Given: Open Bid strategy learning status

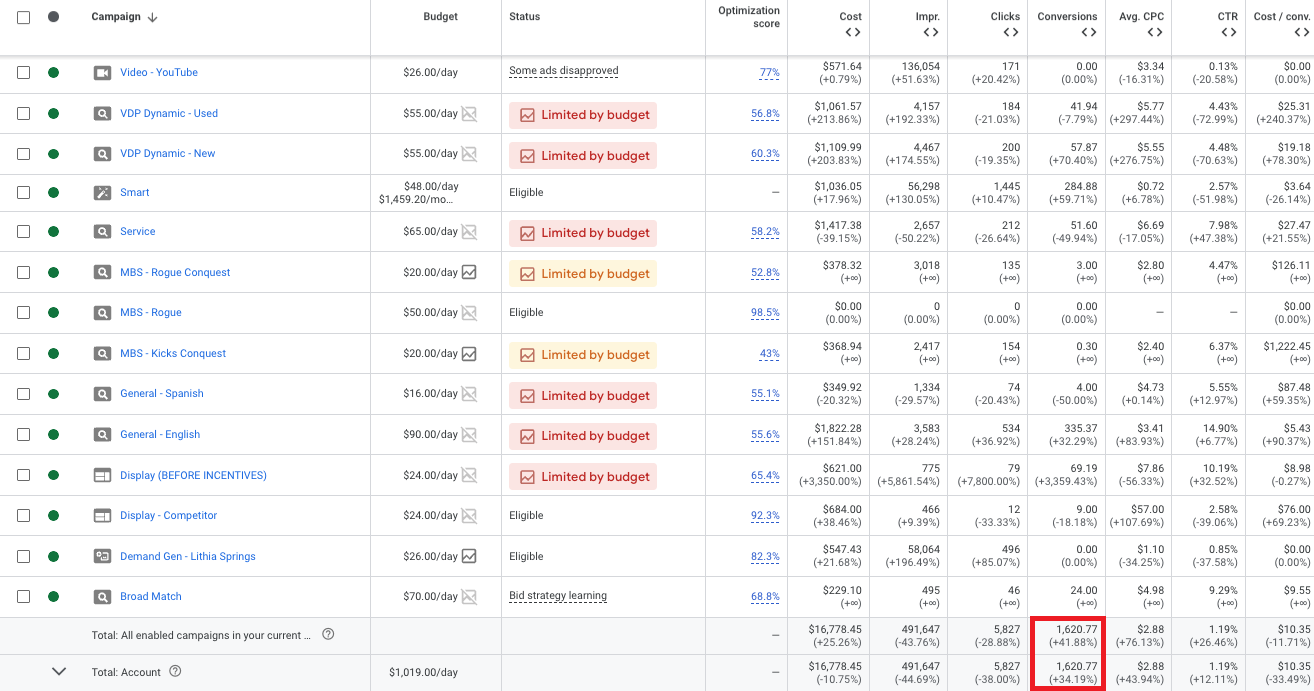Looking at the screenshot, I should tap(558, 596).
